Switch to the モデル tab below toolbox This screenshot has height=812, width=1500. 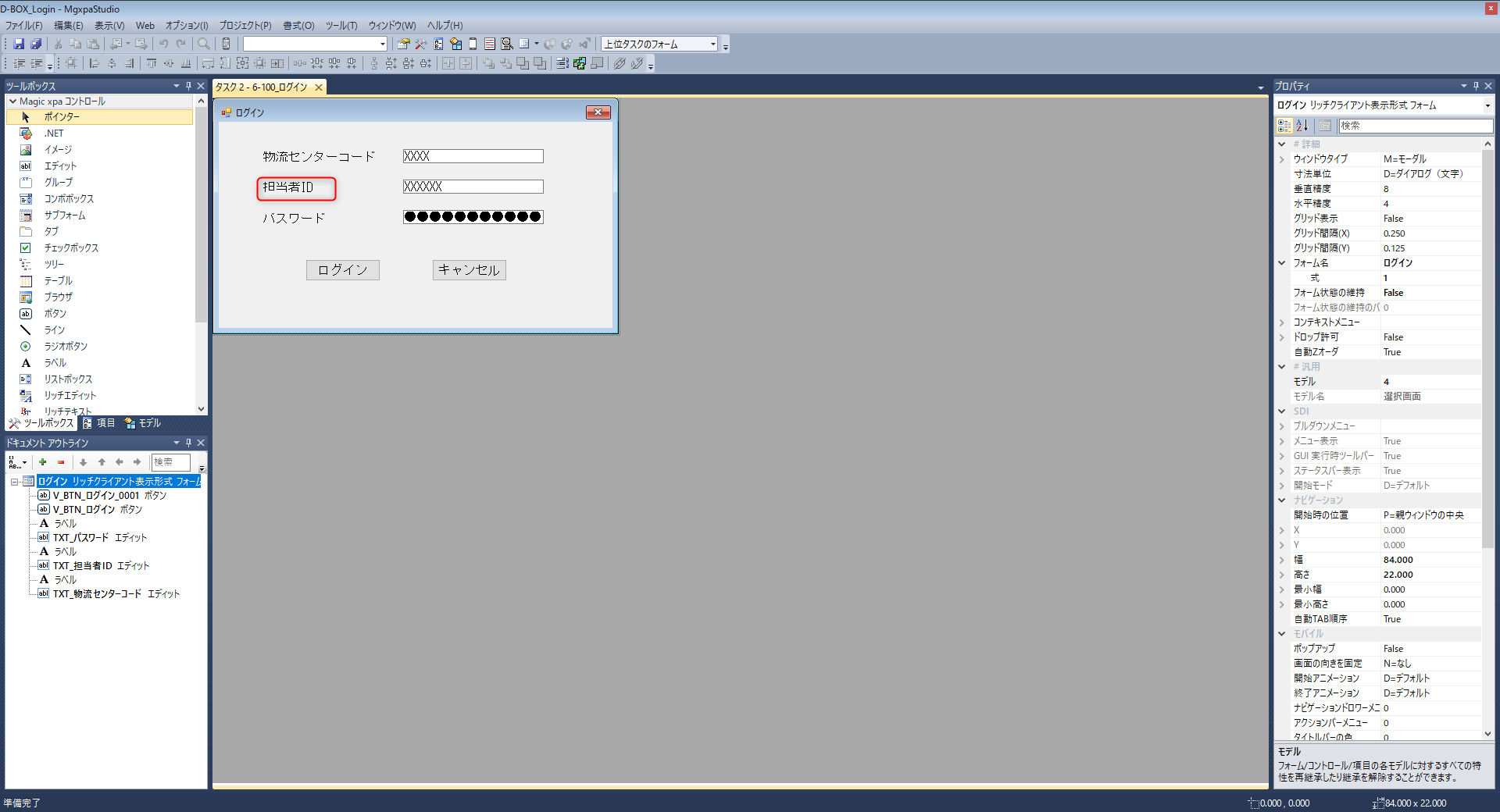pos(143,423)
